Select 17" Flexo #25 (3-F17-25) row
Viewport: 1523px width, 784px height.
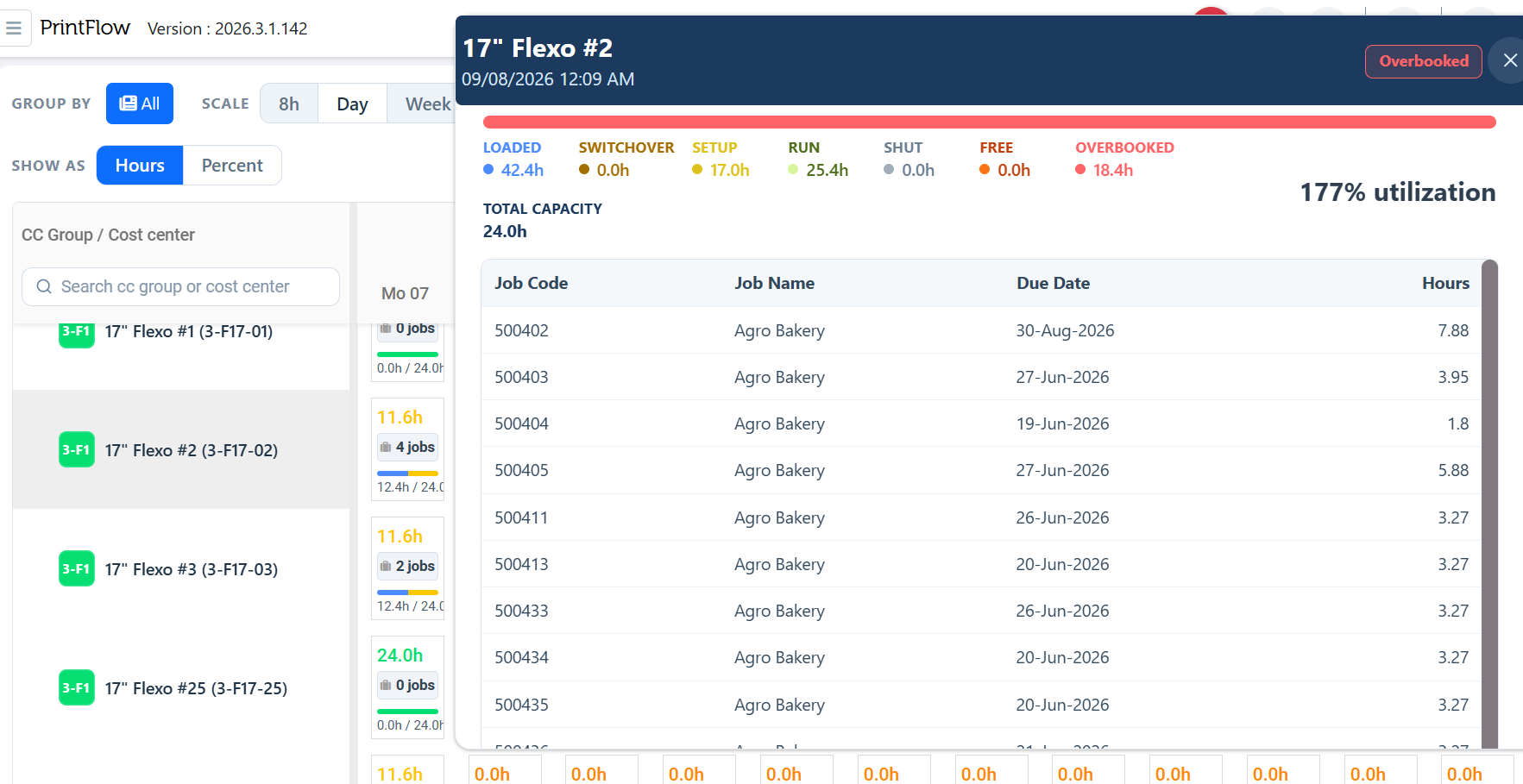coord(181,687)
